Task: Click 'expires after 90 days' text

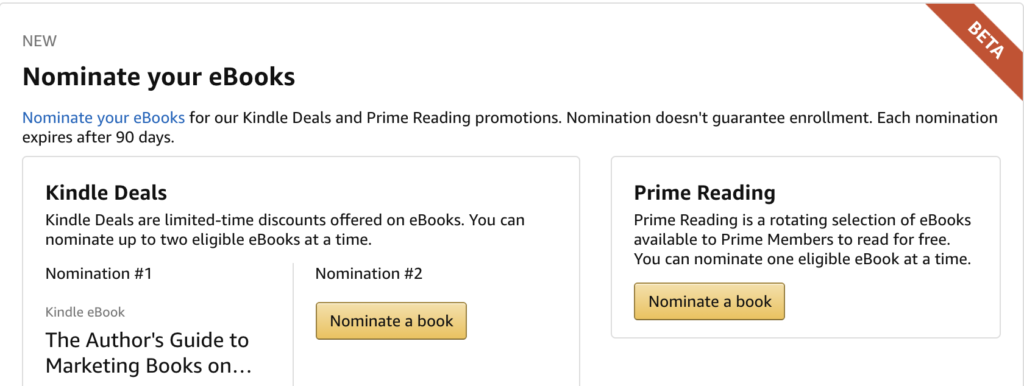Action: [x=99, y=138]
